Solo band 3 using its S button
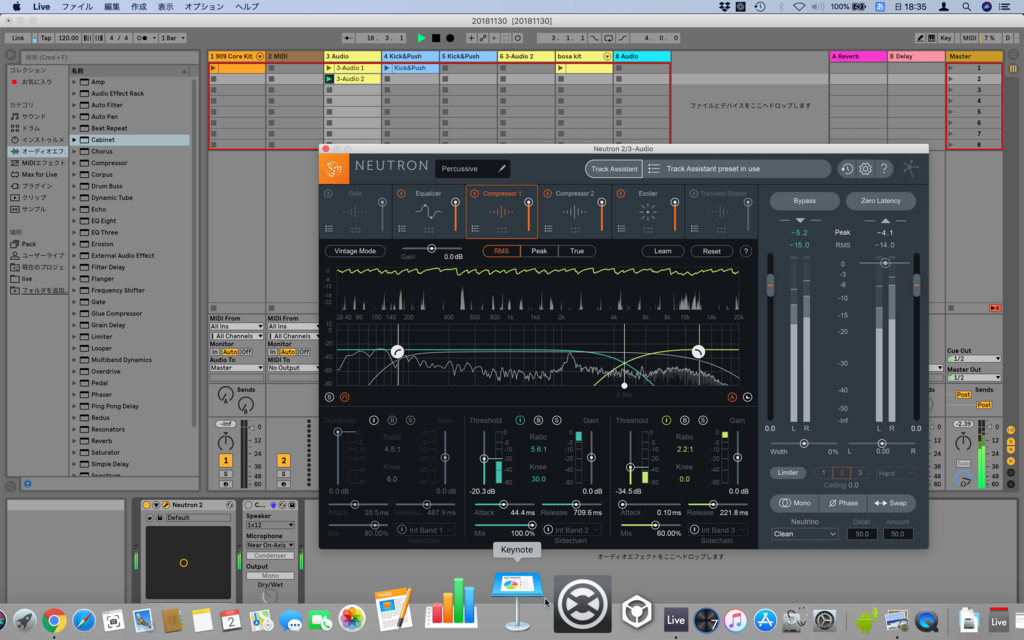Viewport: 1024px width, 640px height. pyautogui.click(x=703, y=421)
